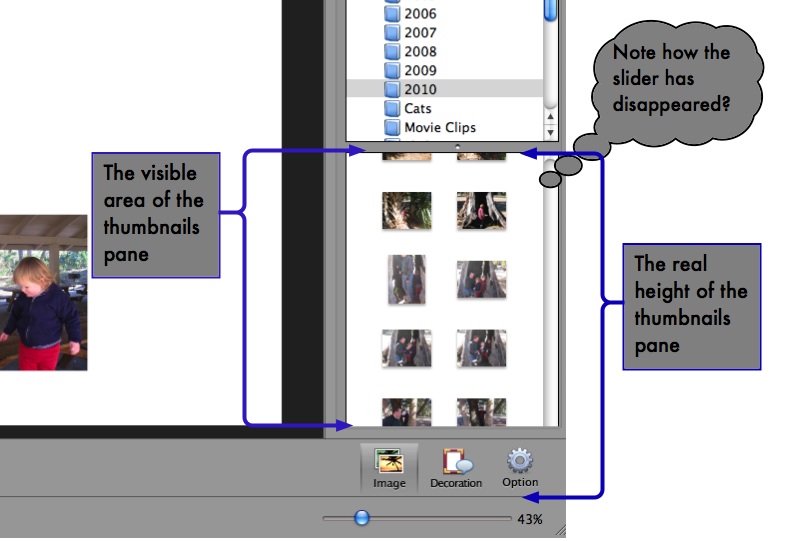
Task: Select the partially visible bottom-left thumbnail
Action: tap(407, 412)
